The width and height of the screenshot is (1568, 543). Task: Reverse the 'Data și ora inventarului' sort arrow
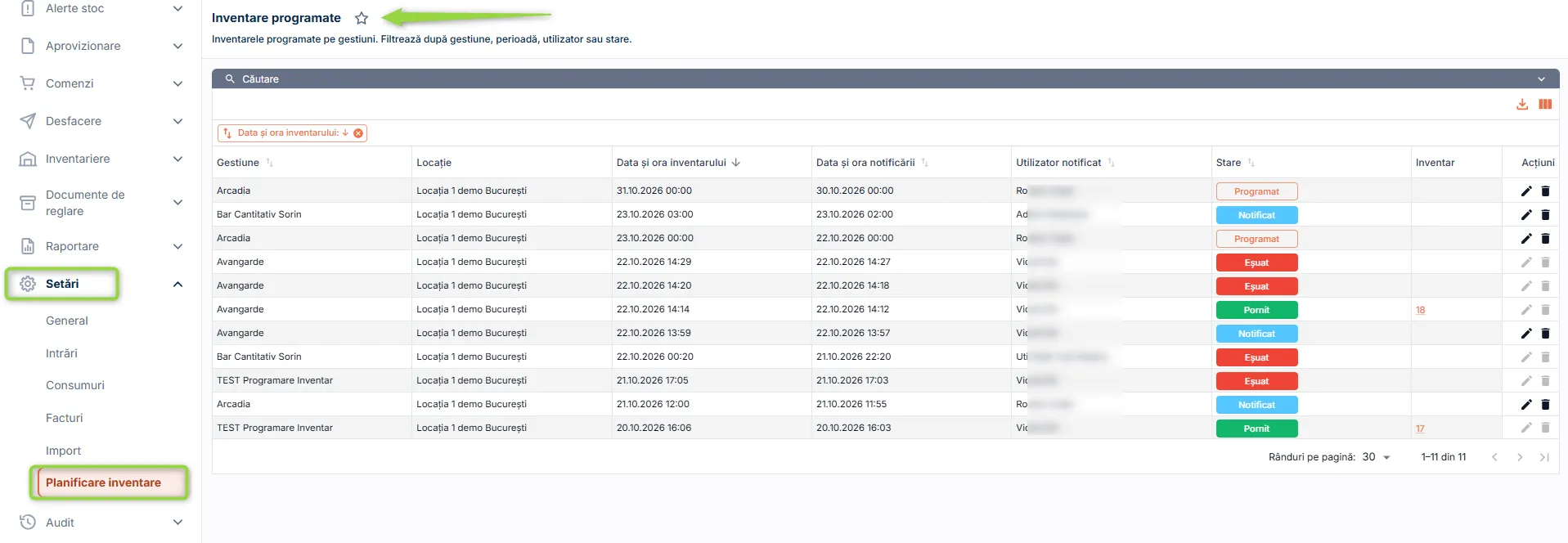click(x=736, y=163)
